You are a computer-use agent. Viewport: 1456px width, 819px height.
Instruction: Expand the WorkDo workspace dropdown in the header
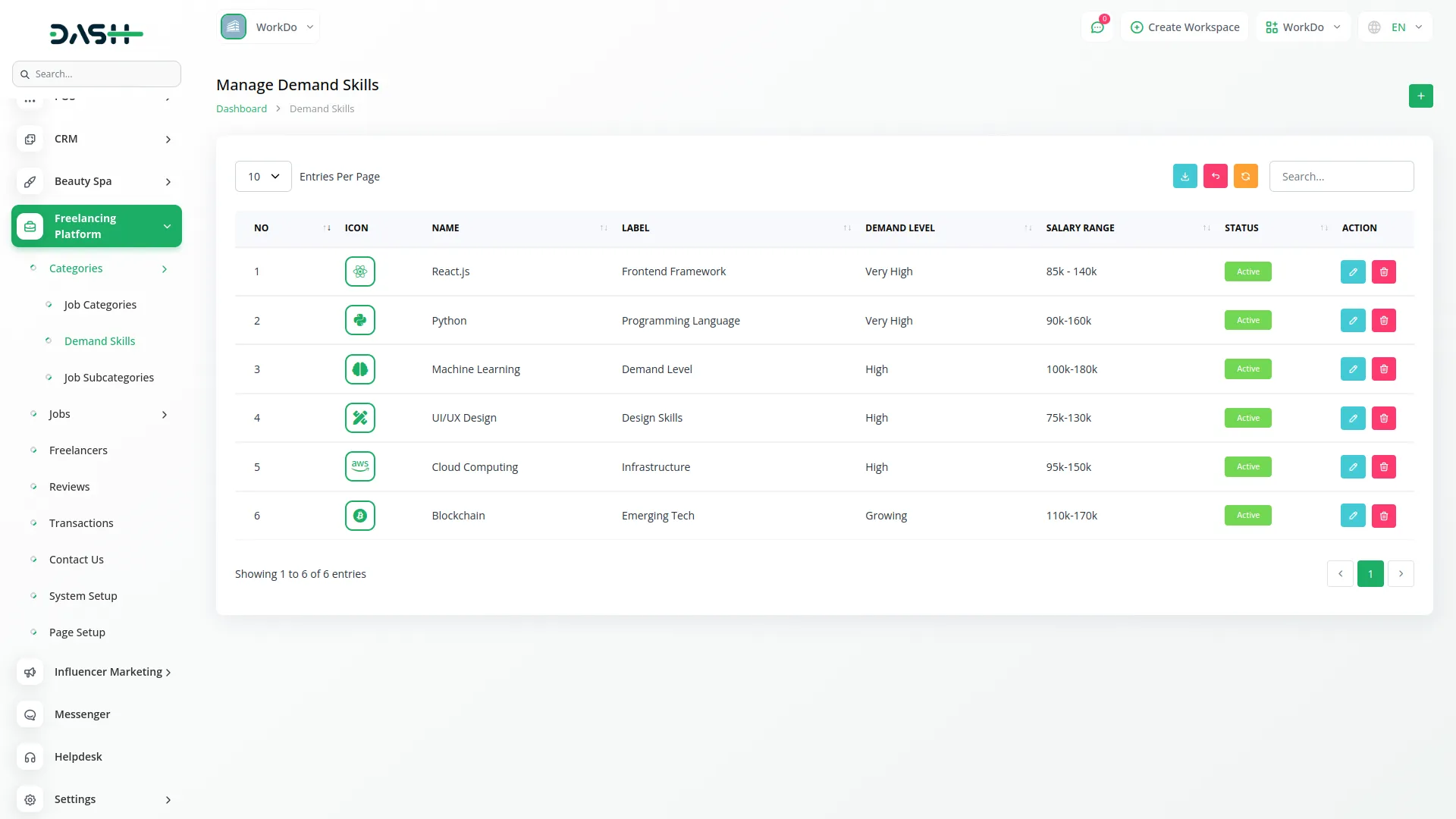[1302, 27]
